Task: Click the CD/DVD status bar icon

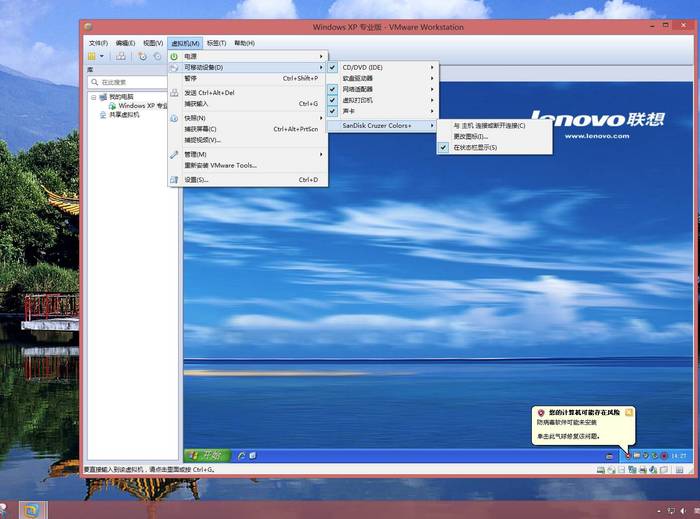Action: pos(612,470)
